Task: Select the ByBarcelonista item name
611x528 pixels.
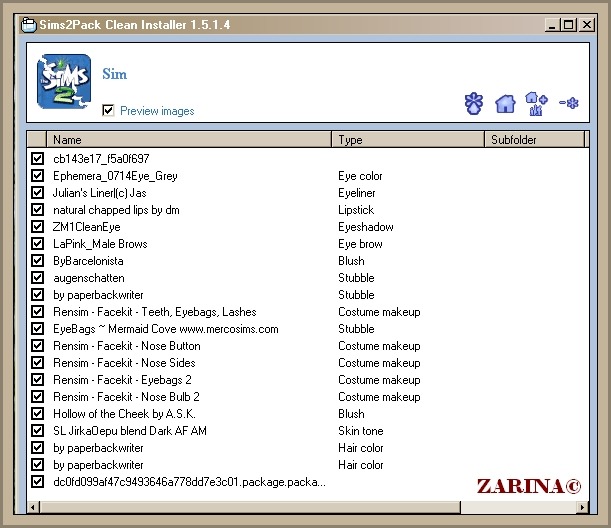Action: point(88,261)
